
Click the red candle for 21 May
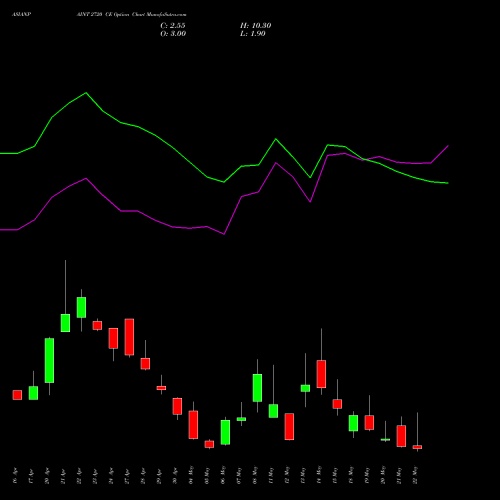point(401,436)
